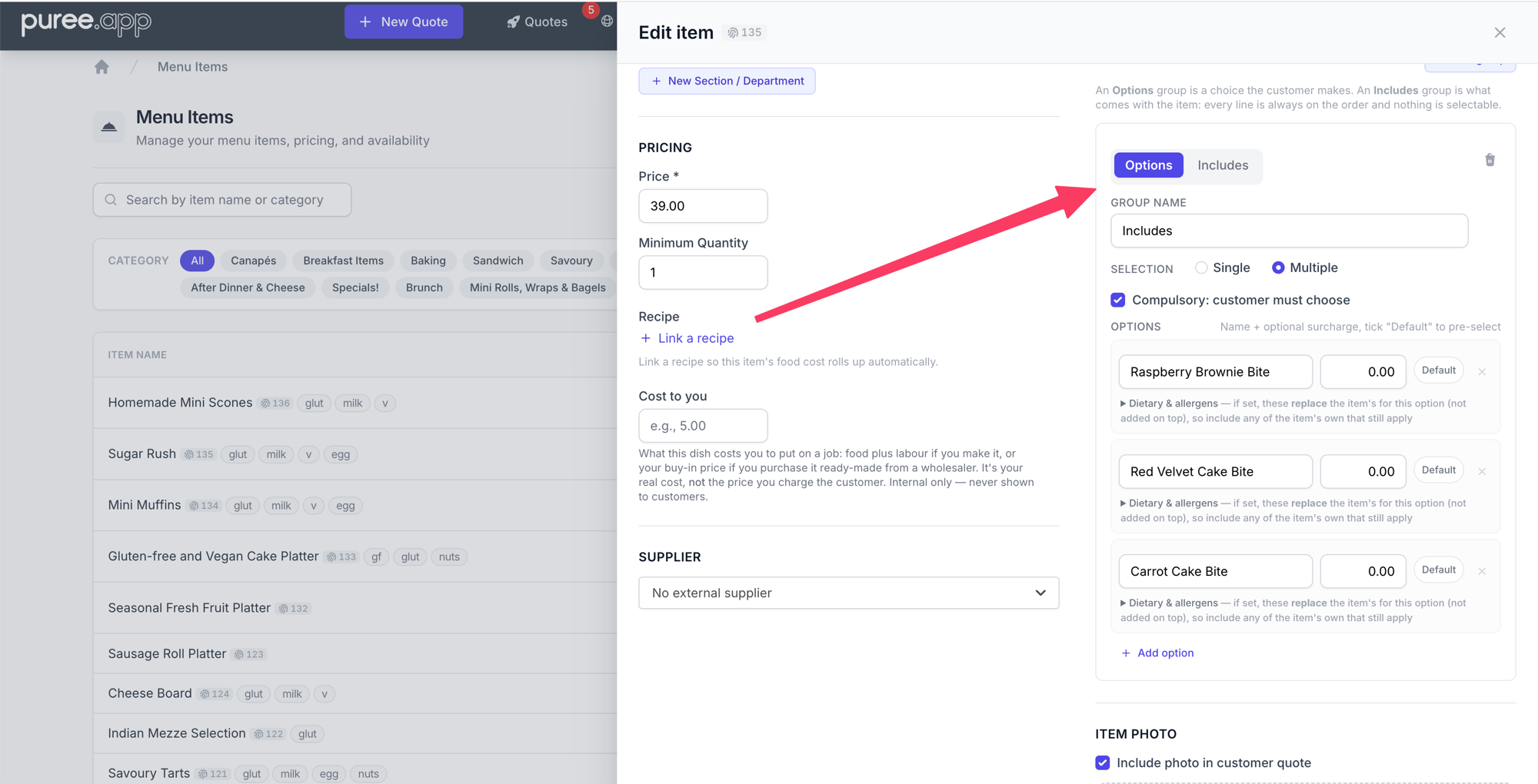Screen dimensions: 1538x784
Task: Filter by Mini Rolls, Wraps & Bagels
Action: pos(538,287)
